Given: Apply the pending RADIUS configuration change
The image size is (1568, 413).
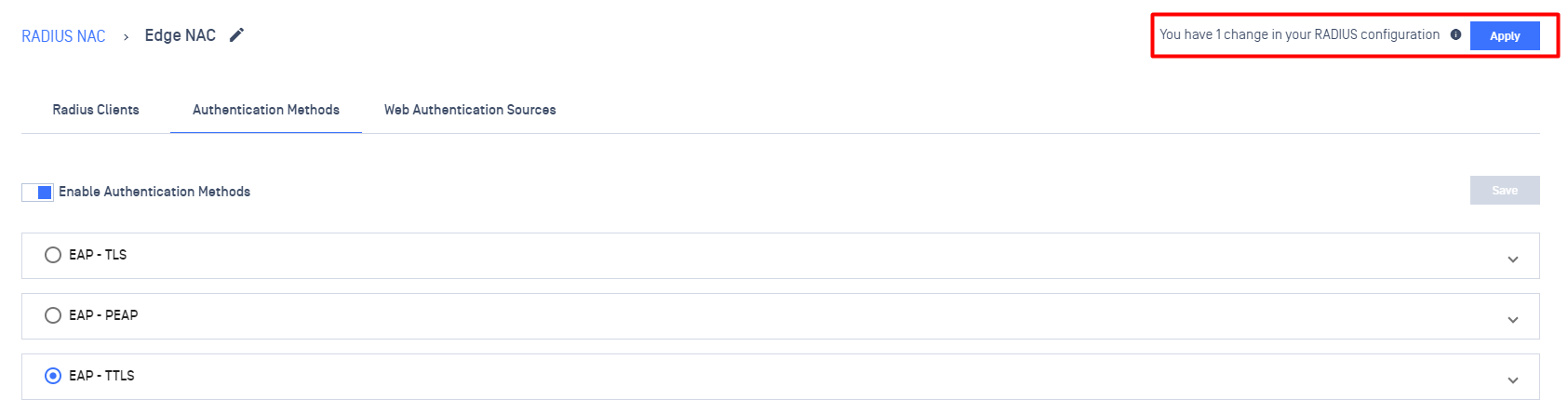Looking at the screenshot, I should tap(1504, 36).
